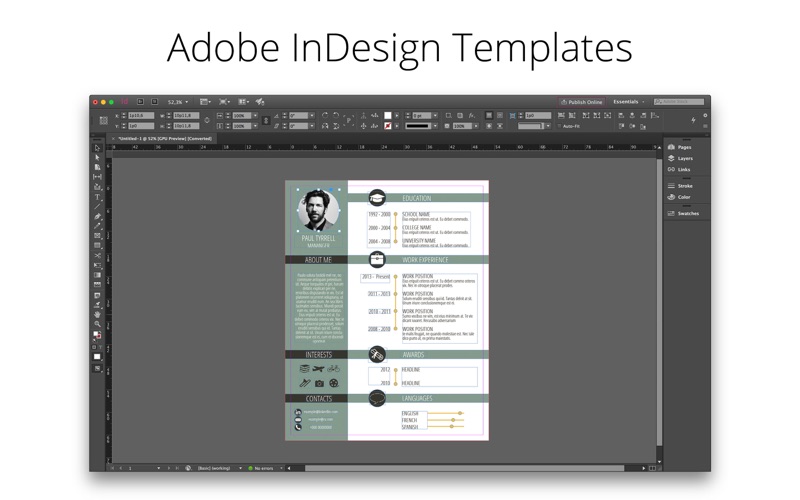This screenshot has width=800, height=500.
Task: Click the Adobe Stock search field
Action: click(679, 102)
